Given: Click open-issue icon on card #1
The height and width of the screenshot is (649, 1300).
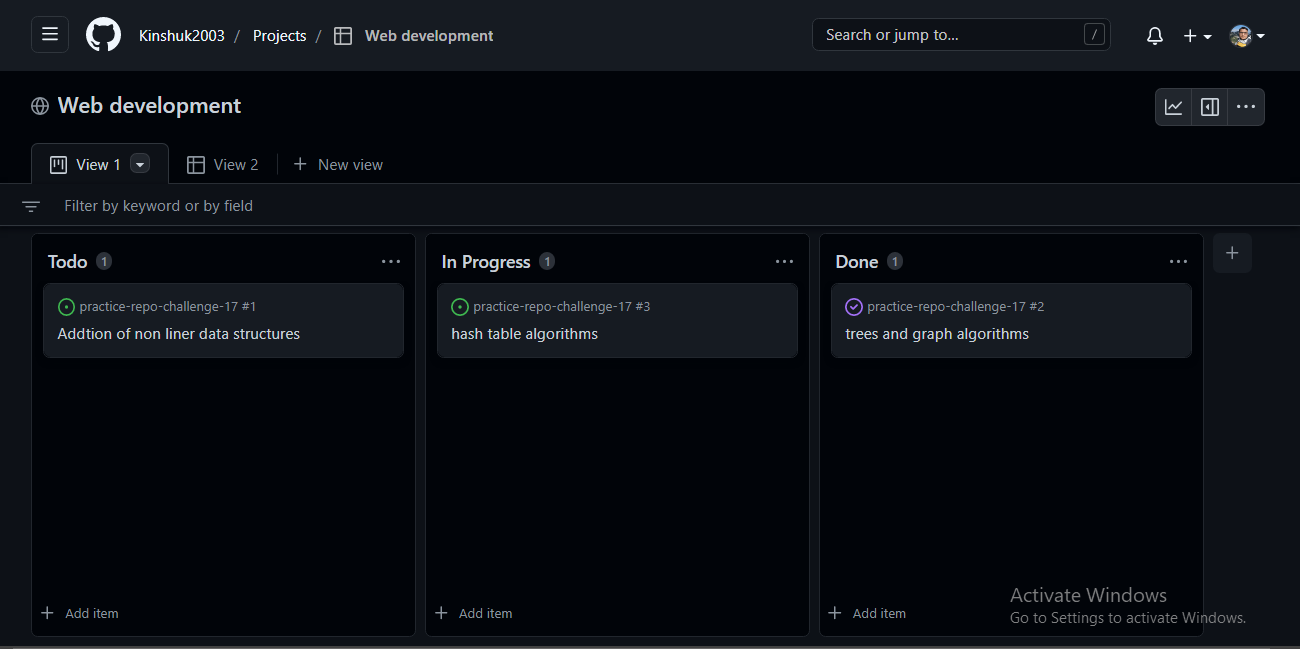Looking at the screenshot, I should click(67, 307).
